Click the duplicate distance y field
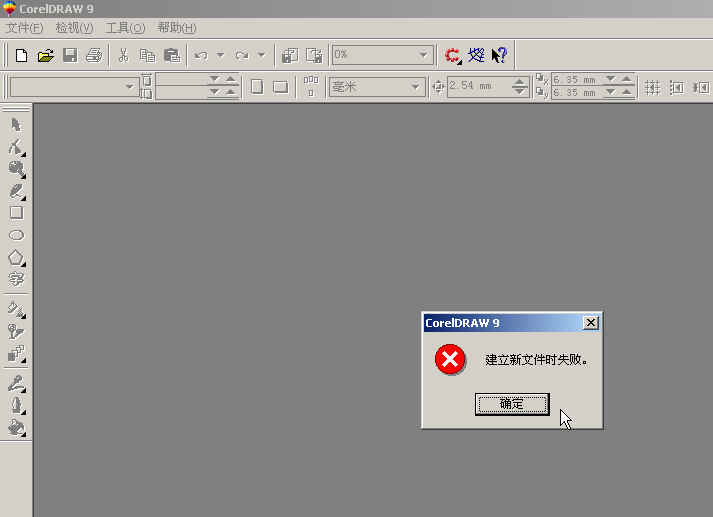Image resolution: width=713 pixels, height=517 pixels. pos(578,93)
